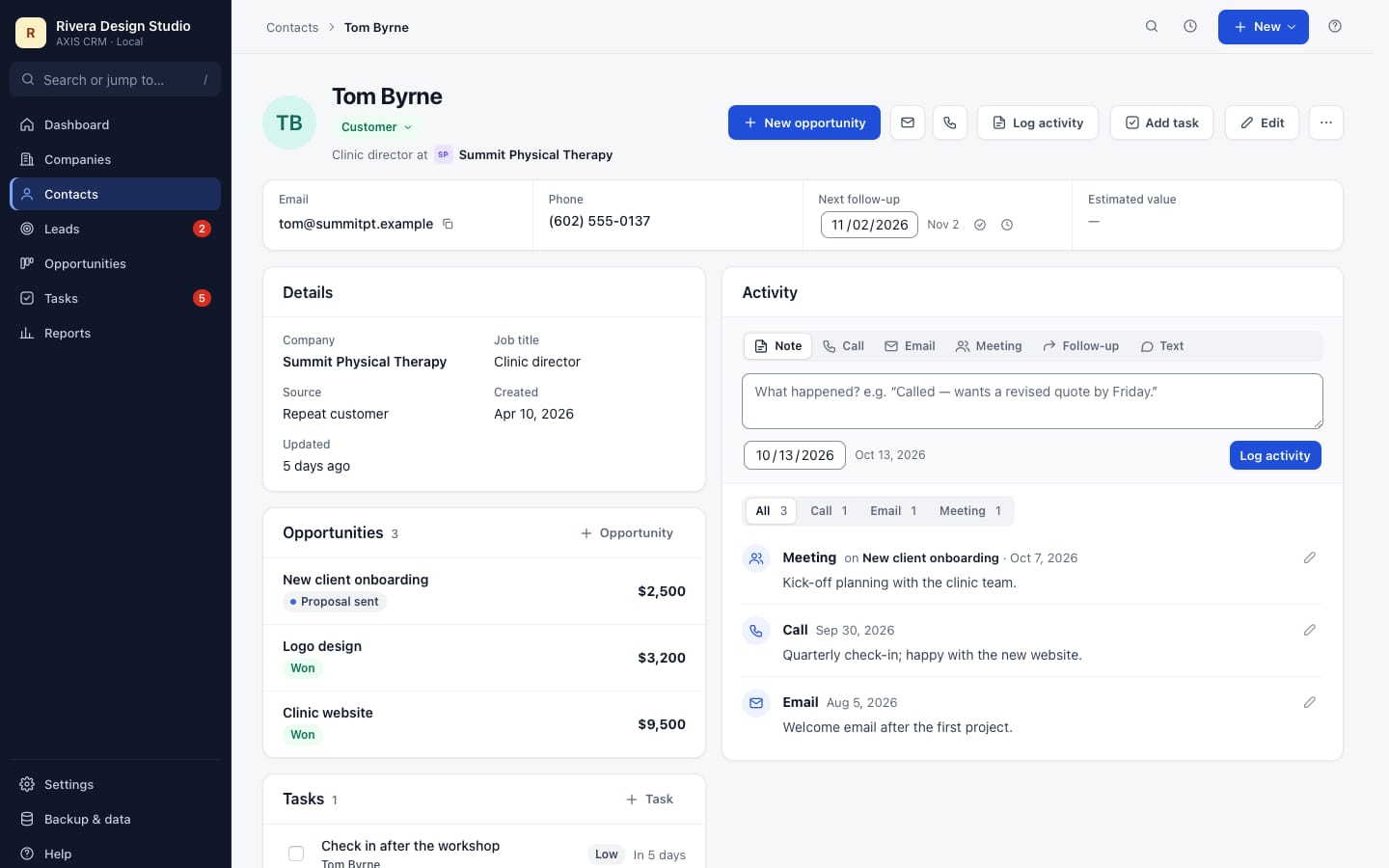This screenshot has height=868, width=1389.
Task: Click the activity note text area
Action: coord(1032,401)
